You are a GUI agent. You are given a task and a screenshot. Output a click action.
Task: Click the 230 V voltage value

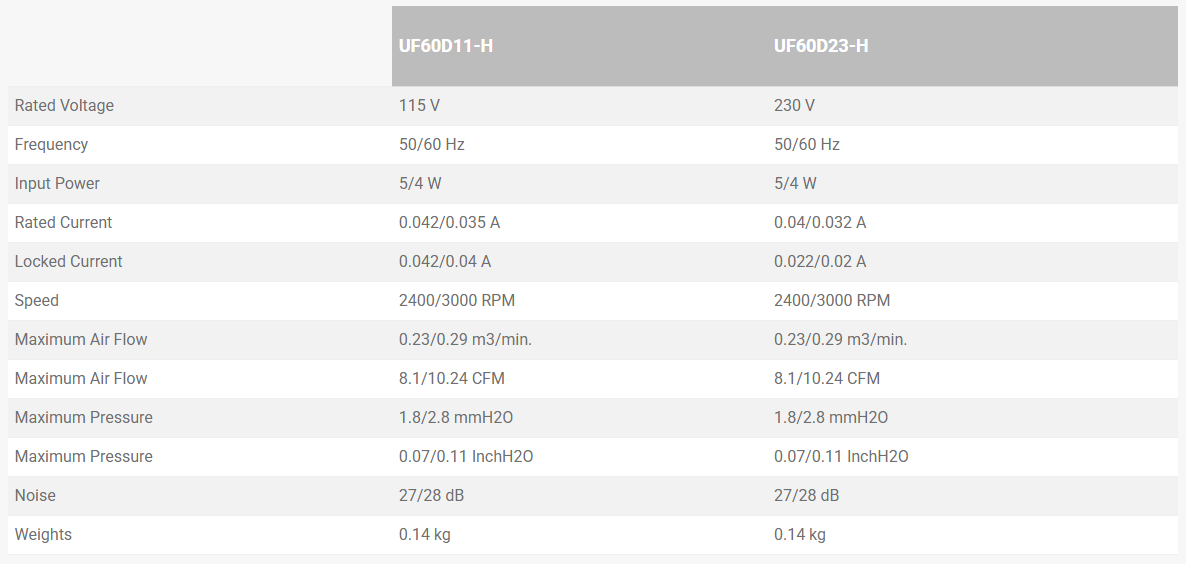tap(794, 106)
